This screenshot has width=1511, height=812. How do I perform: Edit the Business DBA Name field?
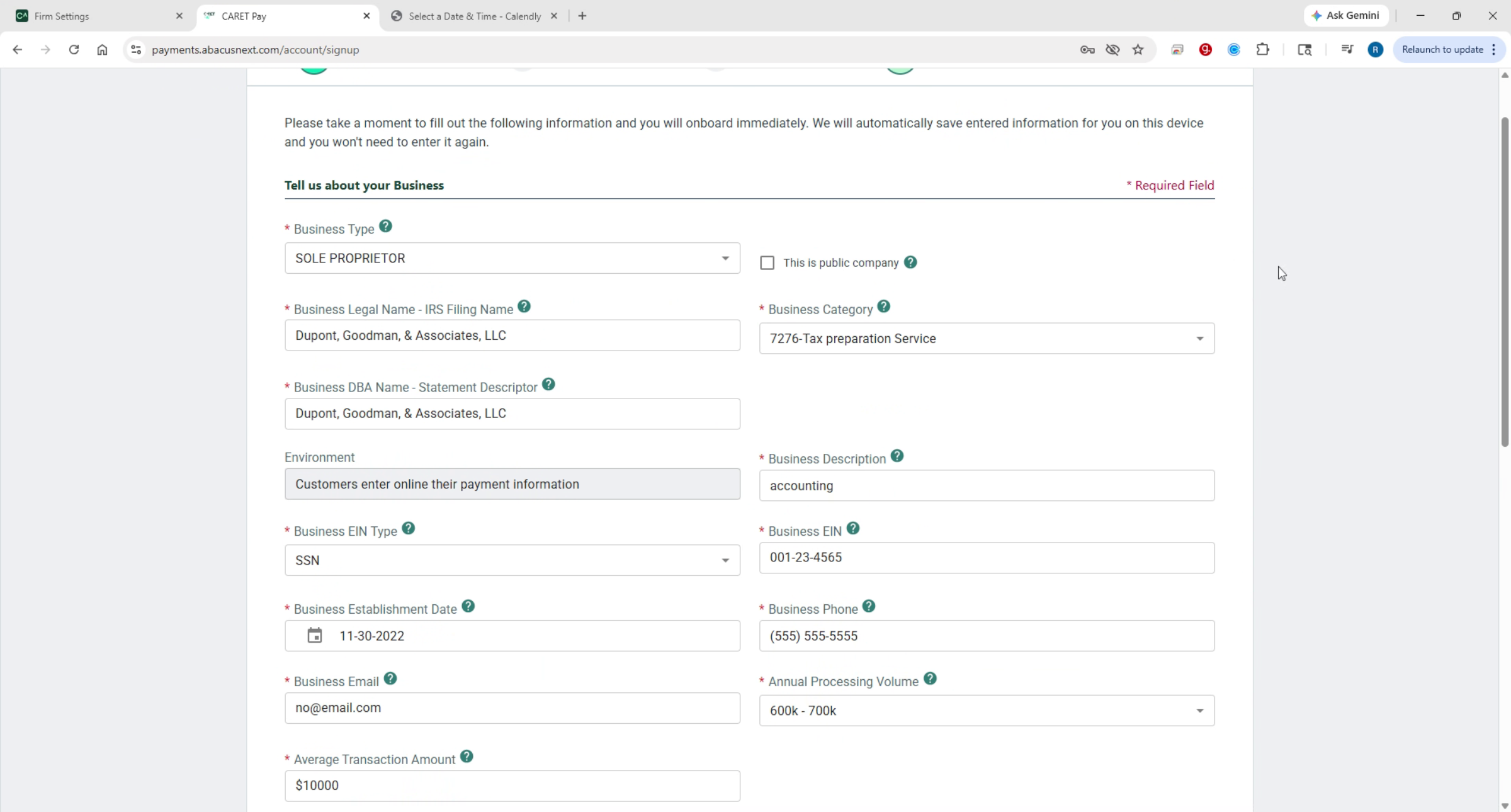[512, 414]
